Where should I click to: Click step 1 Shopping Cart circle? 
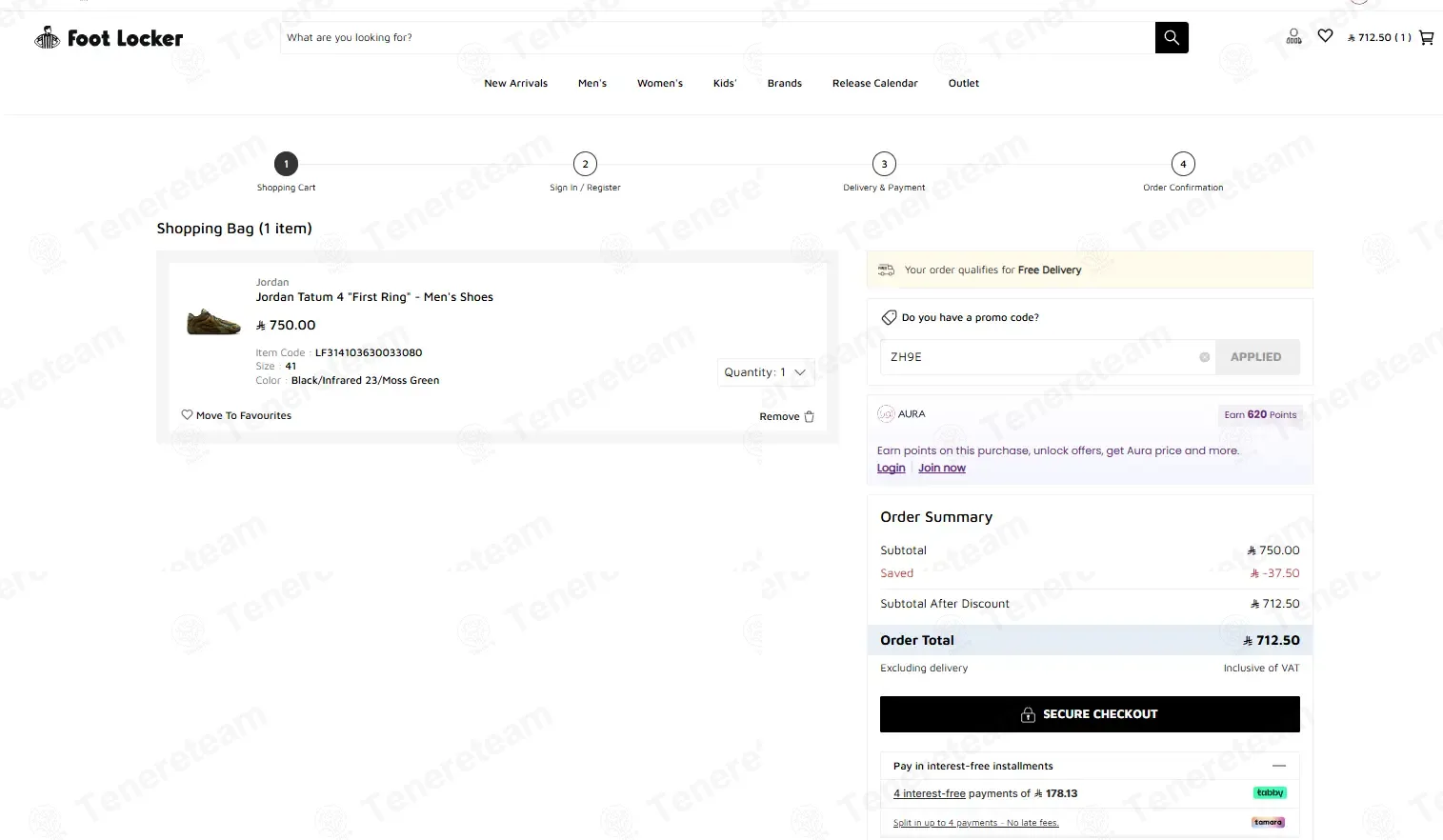click(286, 164)
